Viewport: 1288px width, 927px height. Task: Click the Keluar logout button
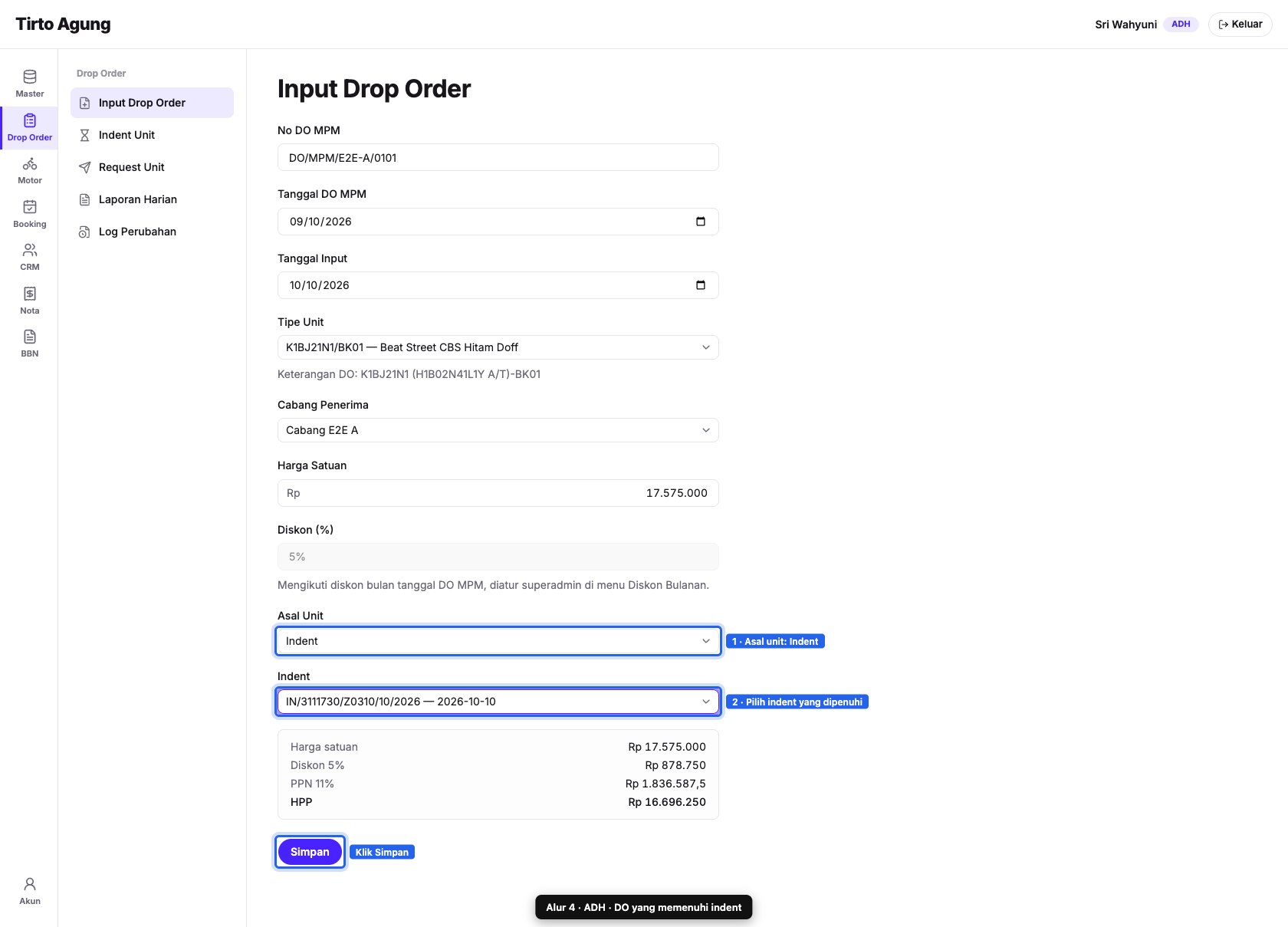click(1240, 25)
